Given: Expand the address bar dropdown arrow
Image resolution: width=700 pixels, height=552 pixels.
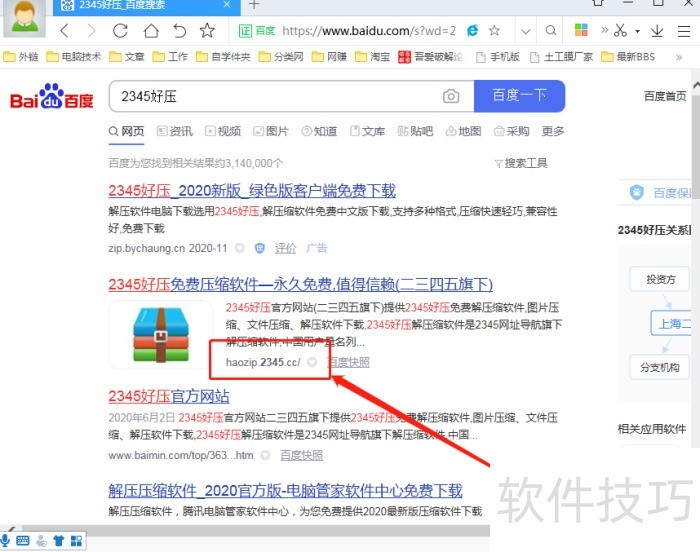Looking at the screenshot, I should 525,31.
